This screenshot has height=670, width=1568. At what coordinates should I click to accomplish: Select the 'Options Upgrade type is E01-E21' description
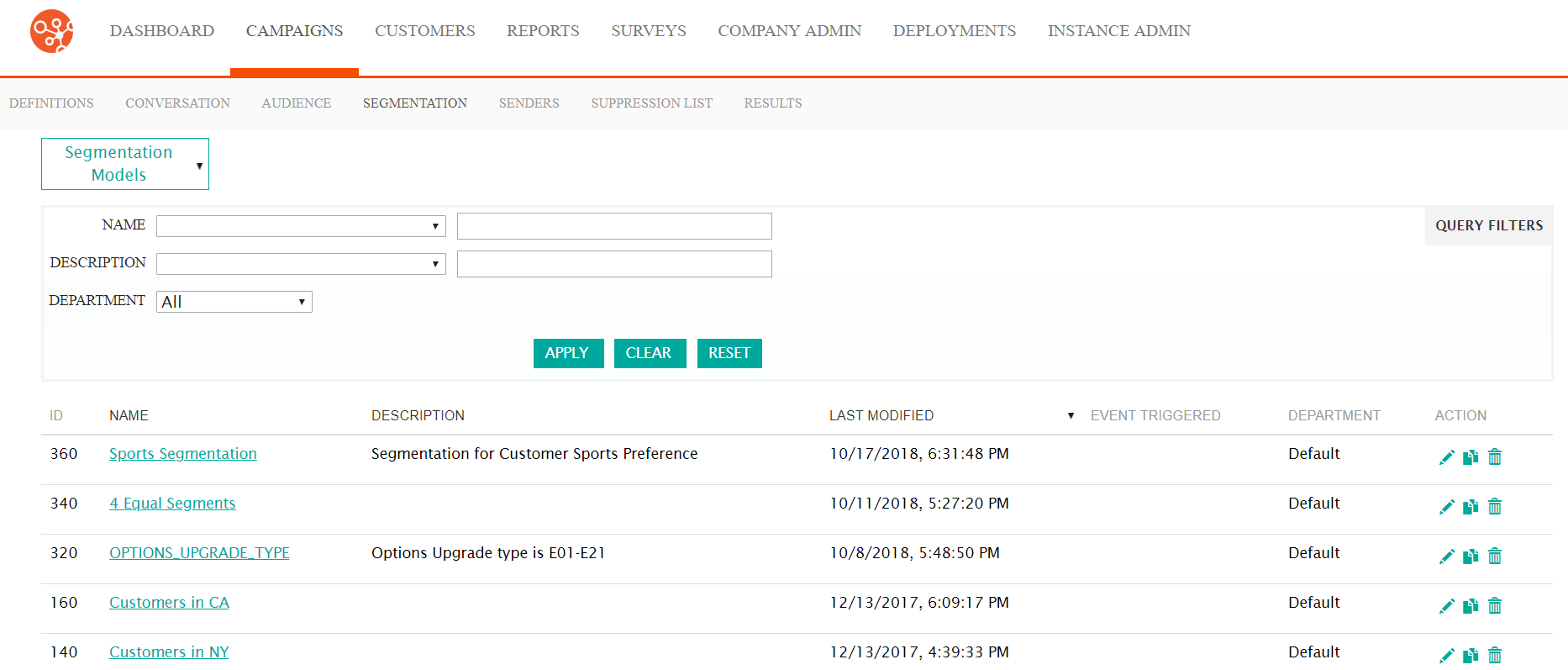click(488, 553)
